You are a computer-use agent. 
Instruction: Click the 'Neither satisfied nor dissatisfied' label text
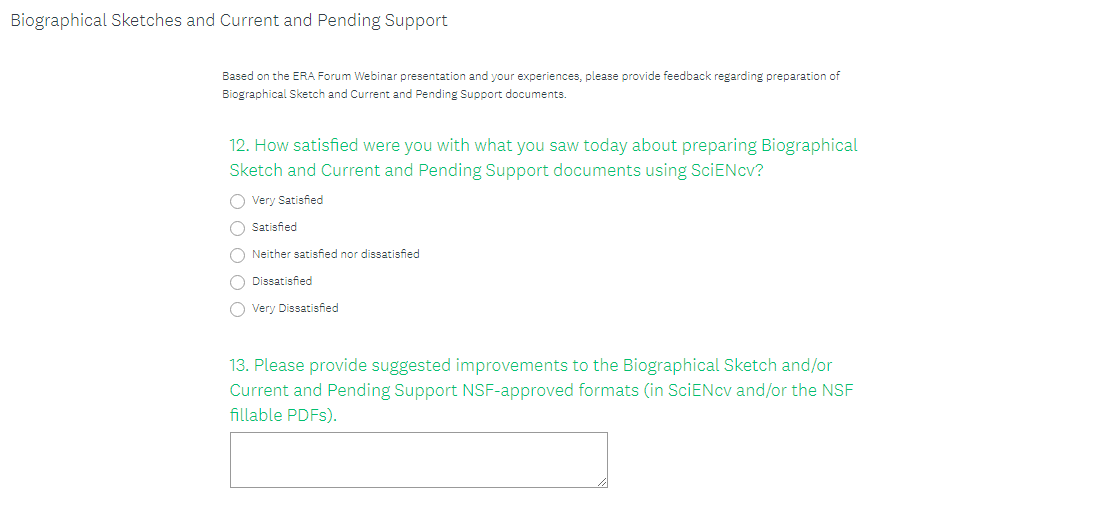335,254
